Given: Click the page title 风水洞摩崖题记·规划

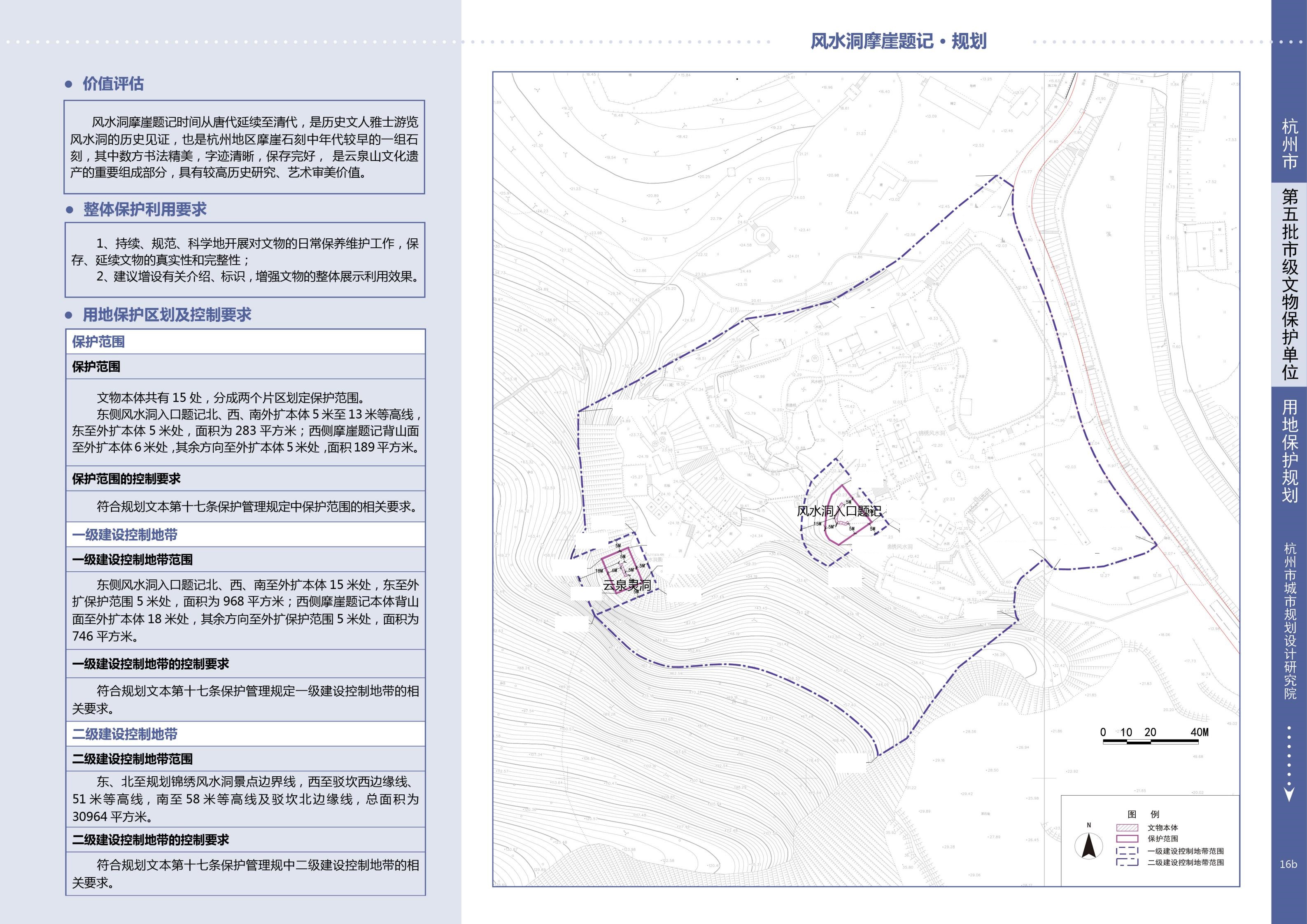Looking at the screenshot, I should click(898, 41).
